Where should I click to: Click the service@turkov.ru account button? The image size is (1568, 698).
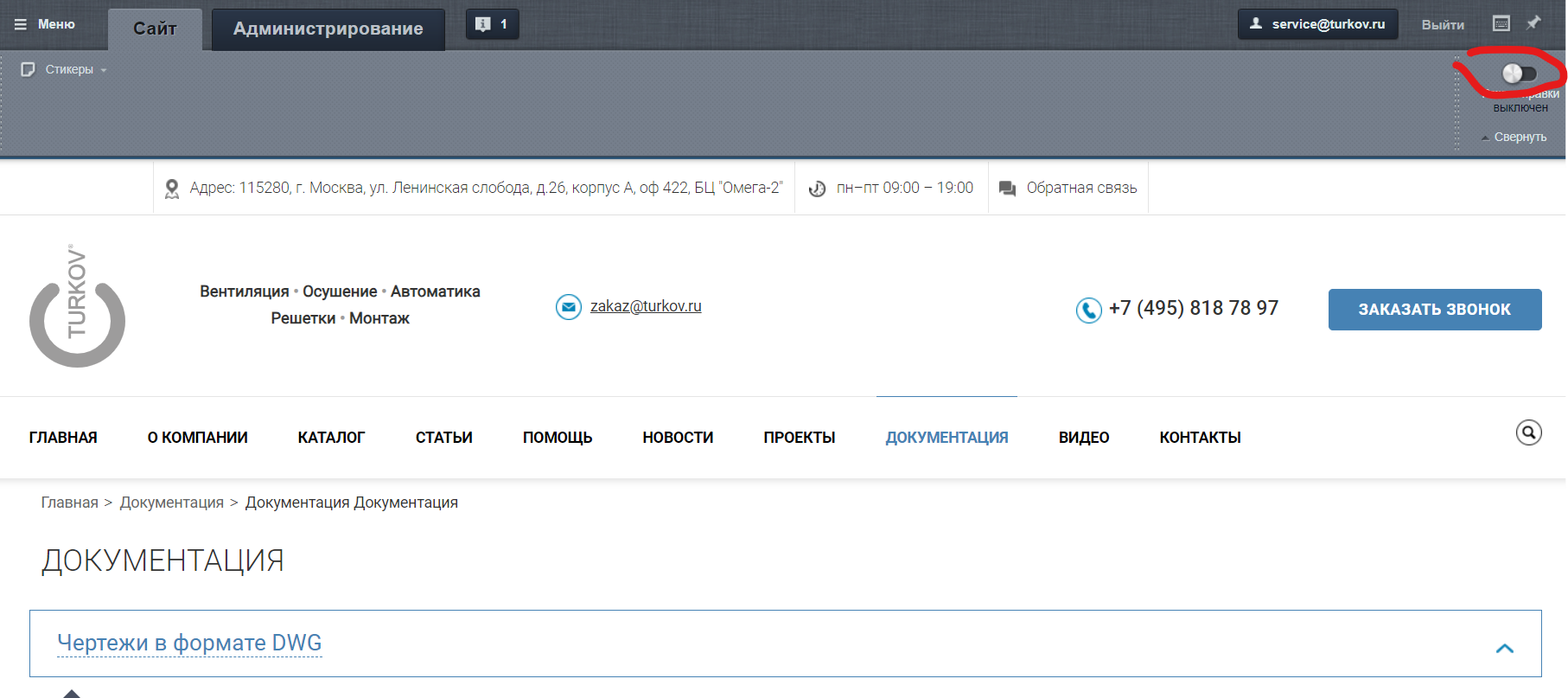point(1318,24)
